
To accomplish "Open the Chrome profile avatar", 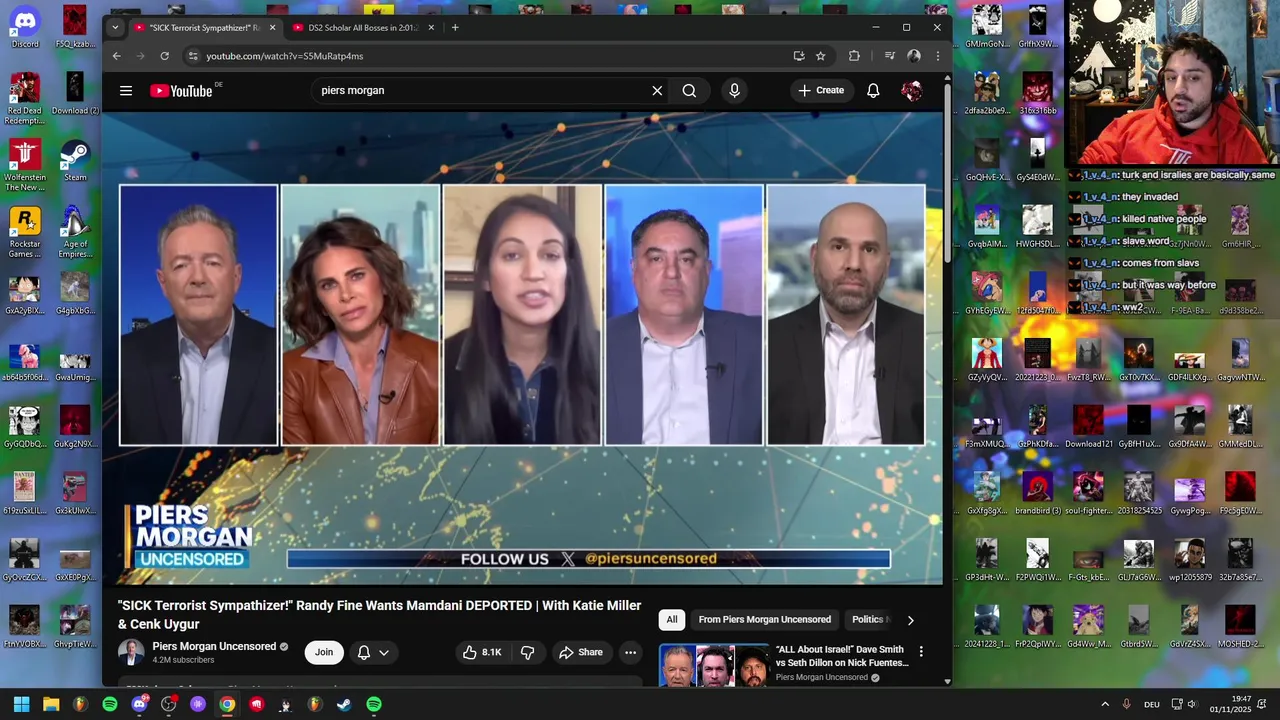I will (x=913, y=56).
